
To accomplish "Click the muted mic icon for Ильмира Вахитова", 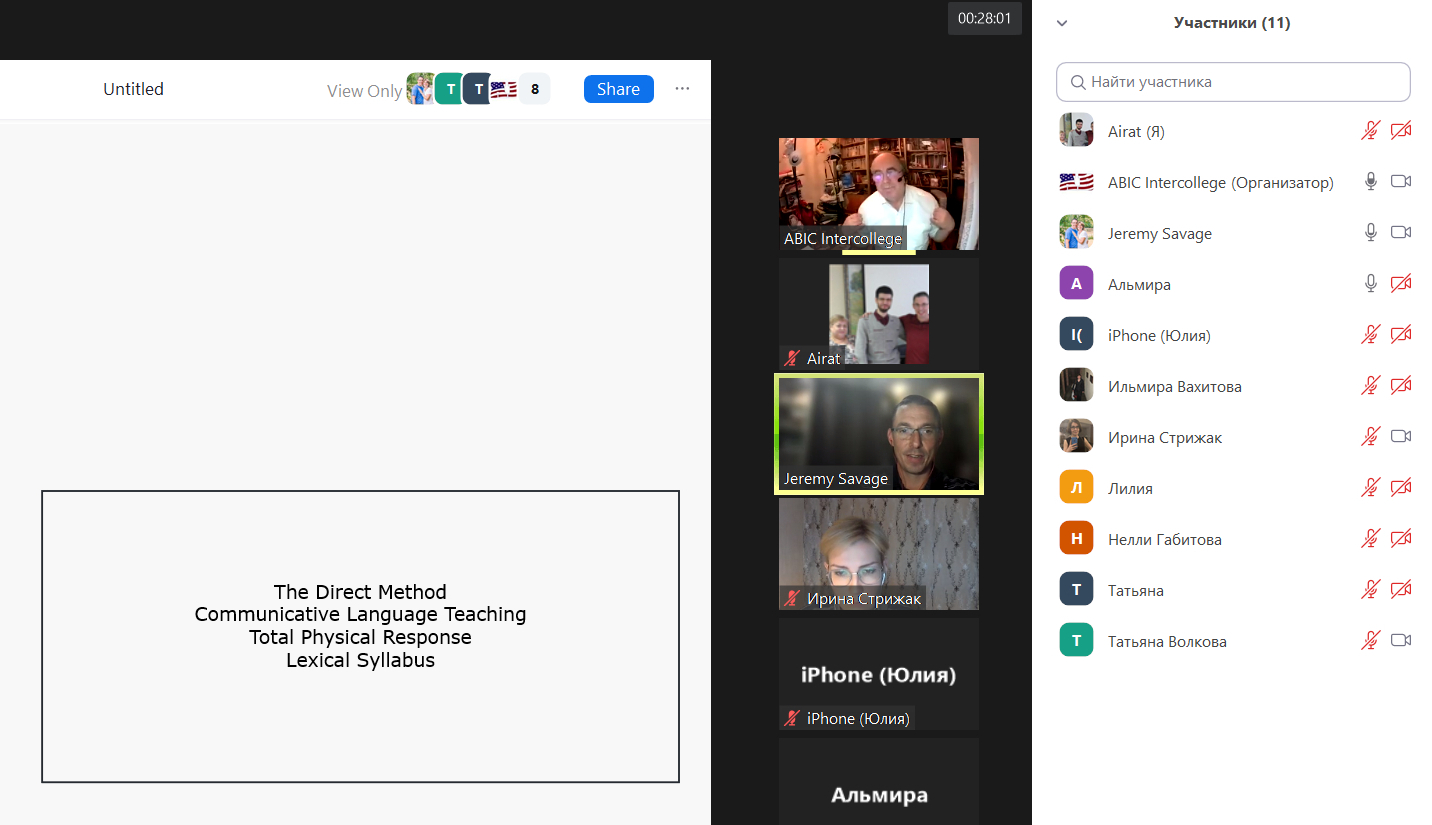I will [x=1371, y=386].
